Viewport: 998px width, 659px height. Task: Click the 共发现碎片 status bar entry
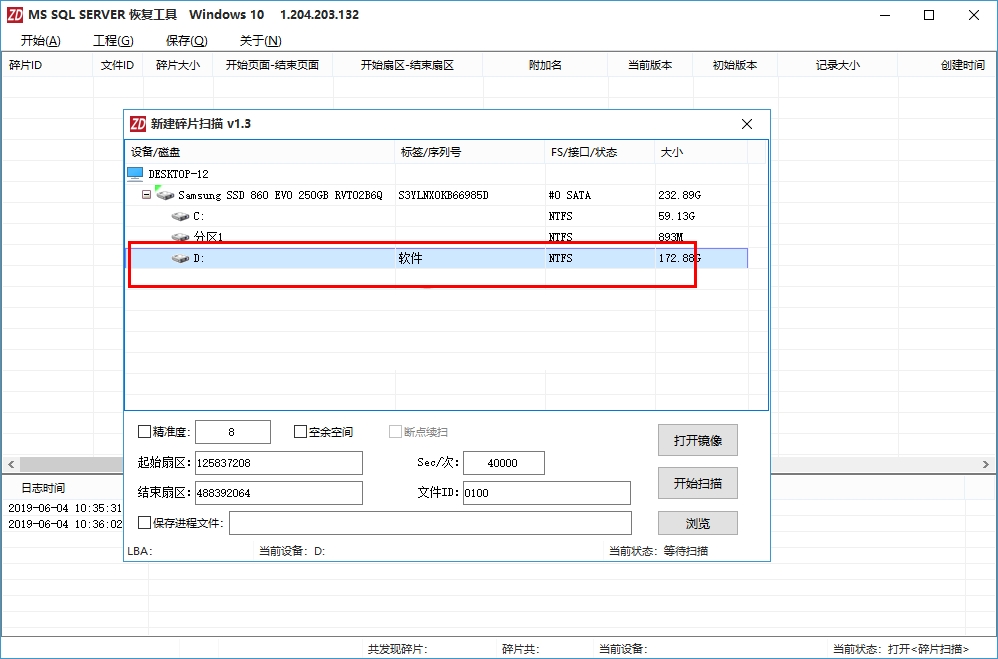[397, 649]
